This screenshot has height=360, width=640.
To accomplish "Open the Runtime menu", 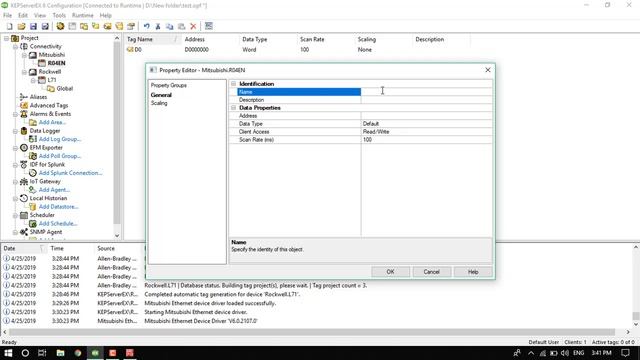I will [x=82, y=15].
